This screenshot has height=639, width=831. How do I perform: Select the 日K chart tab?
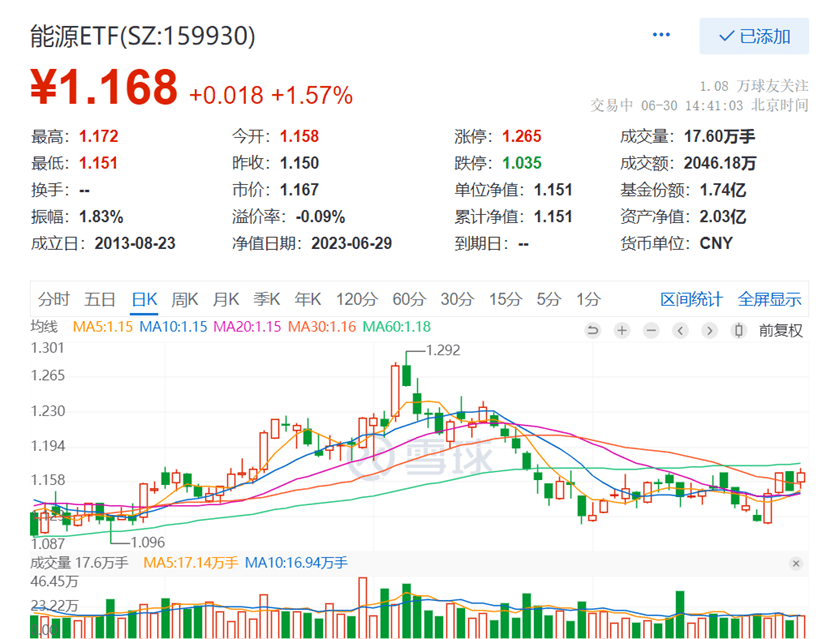tap(144, 299)
